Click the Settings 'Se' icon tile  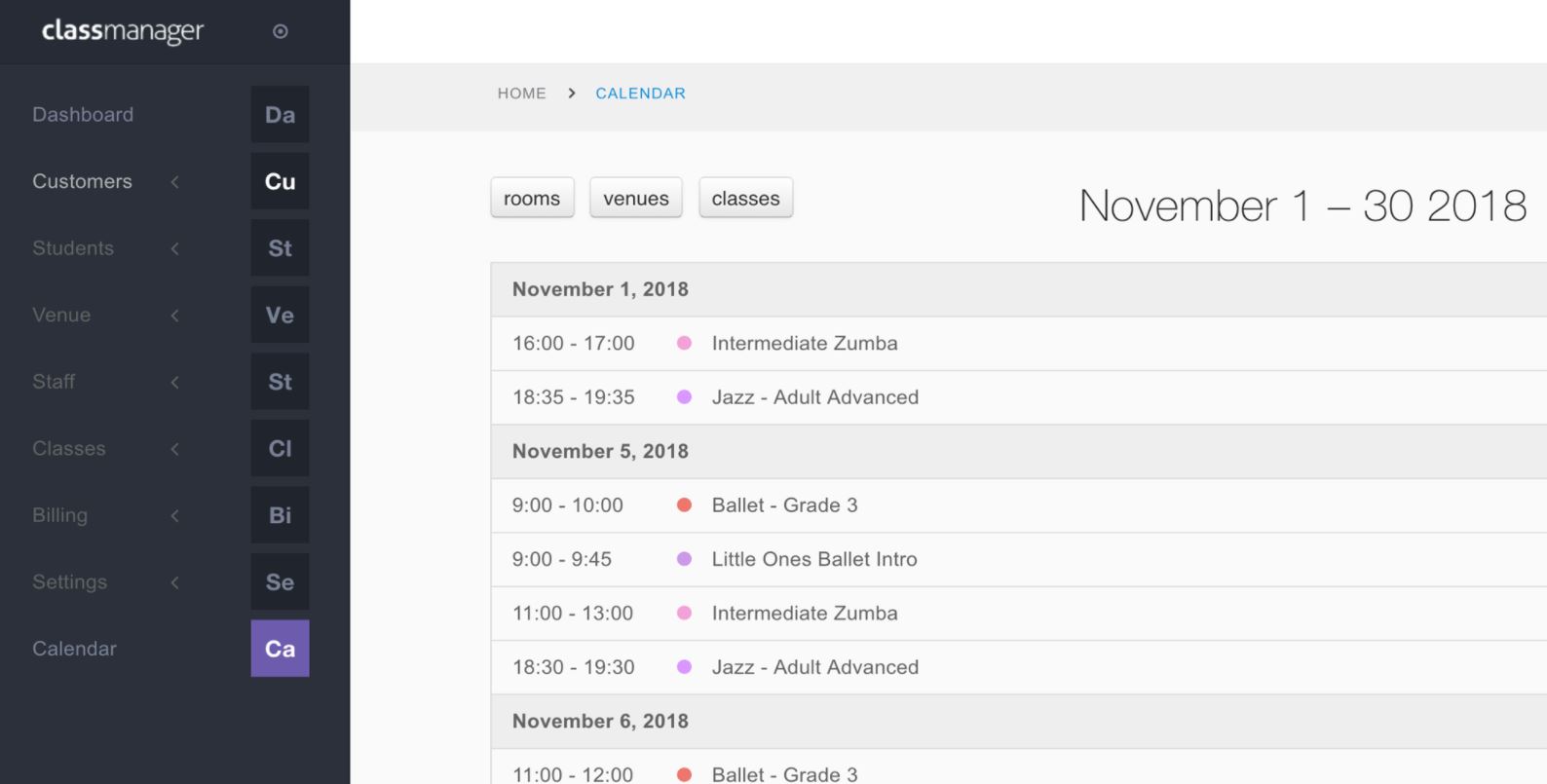pos(280,581)
